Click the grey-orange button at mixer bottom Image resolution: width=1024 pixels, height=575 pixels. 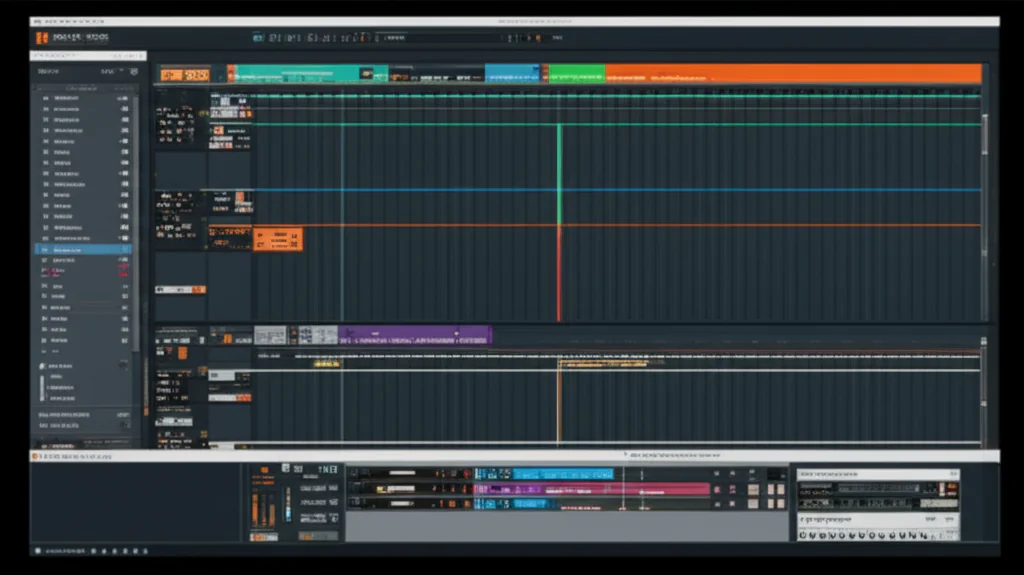(x=318, y=536)
